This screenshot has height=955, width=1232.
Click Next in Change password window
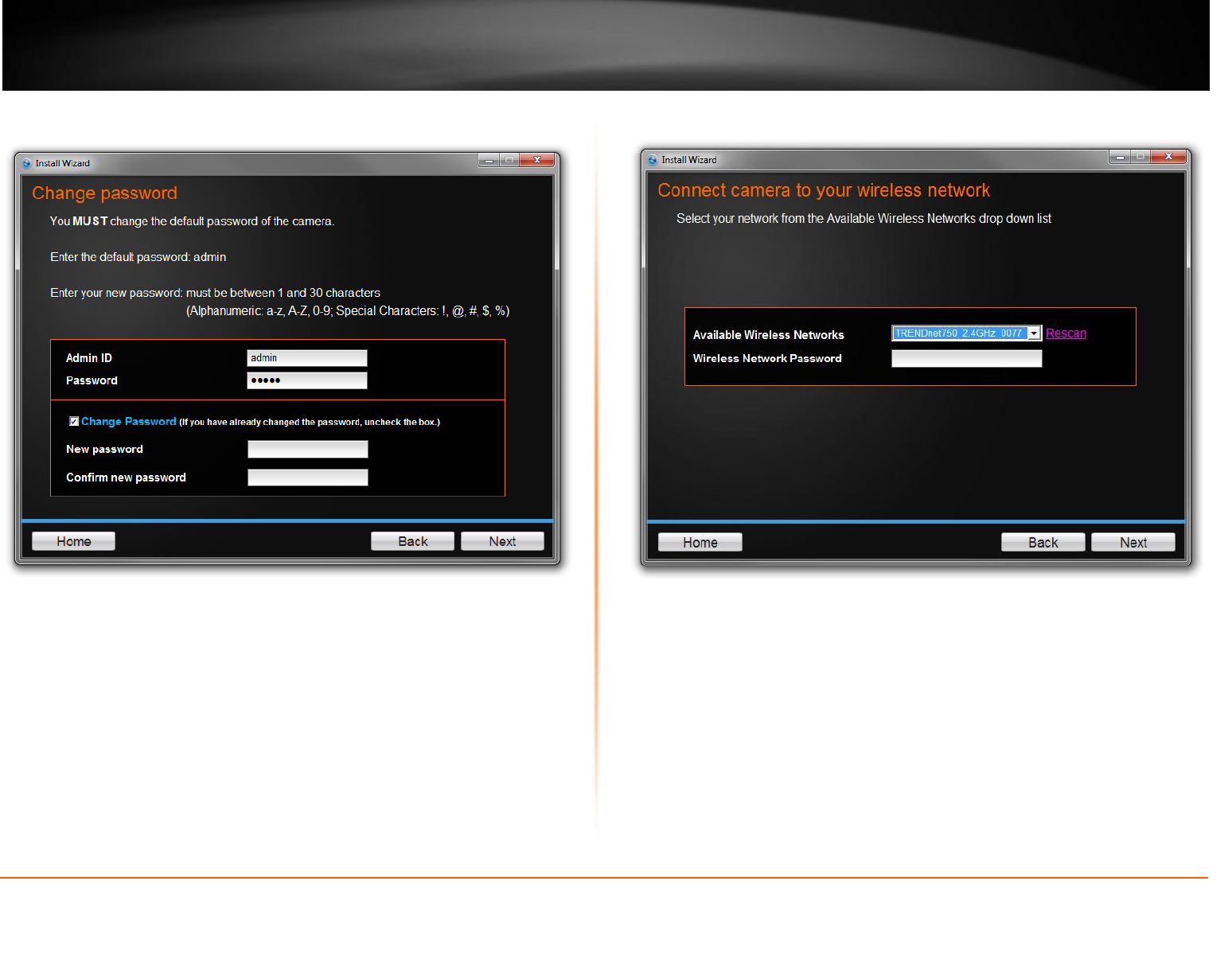(502, 541)
